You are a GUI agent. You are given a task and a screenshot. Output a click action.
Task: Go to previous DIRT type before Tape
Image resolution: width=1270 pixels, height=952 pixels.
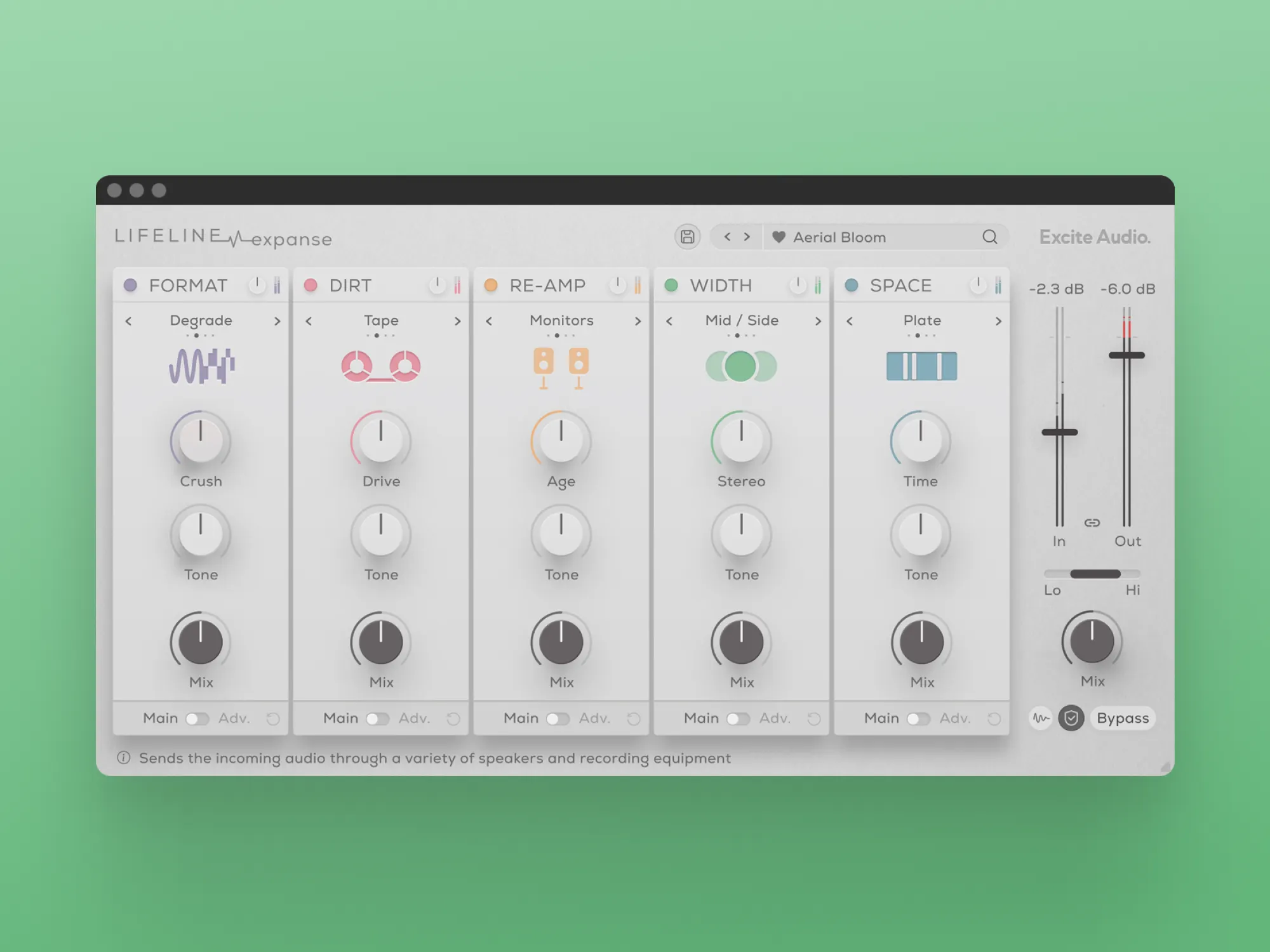click(x=309, y=321)
